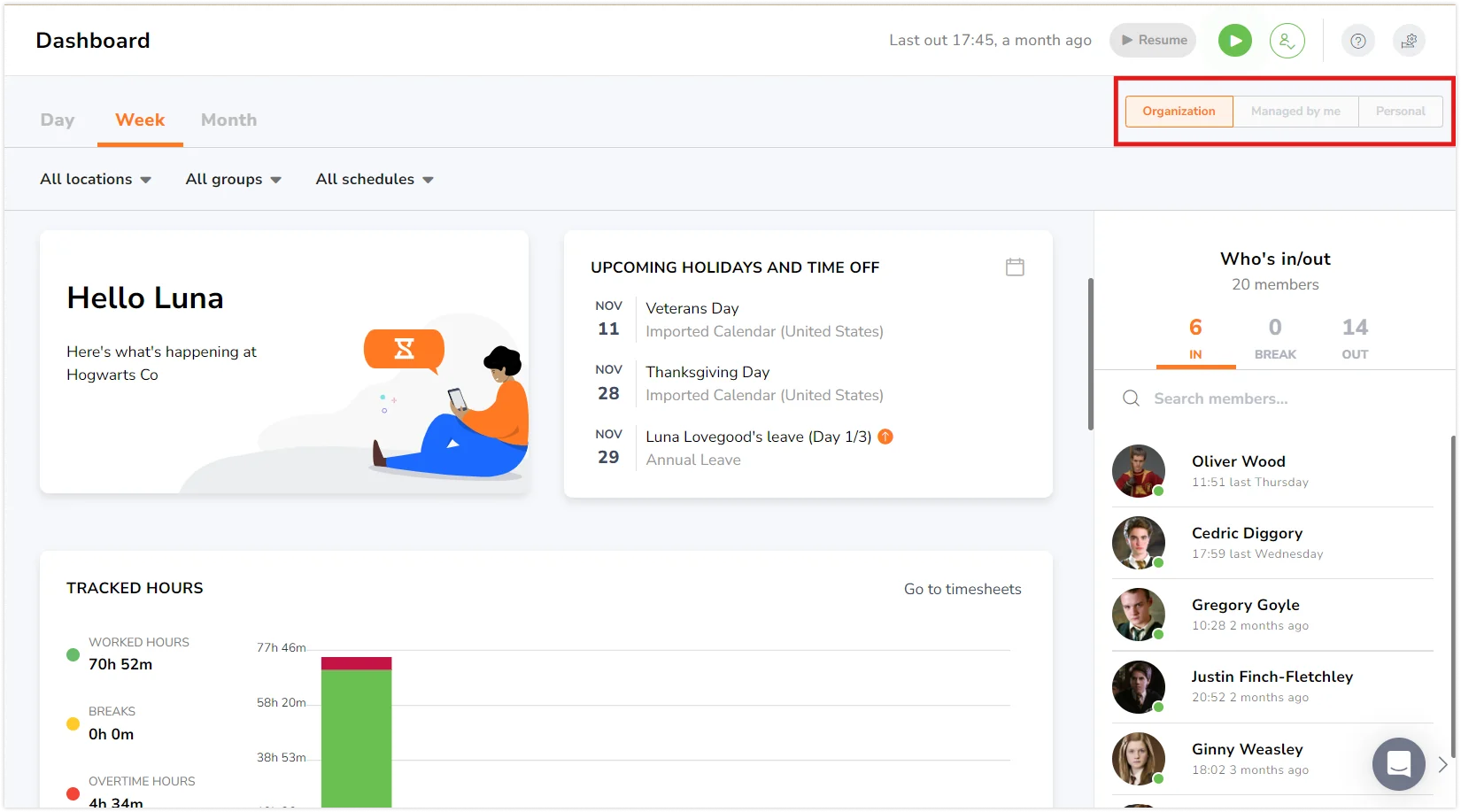Viewport: 1461px width, 812px height.
Task: Switch view to Personal
Action: [x=1400, y=112]
